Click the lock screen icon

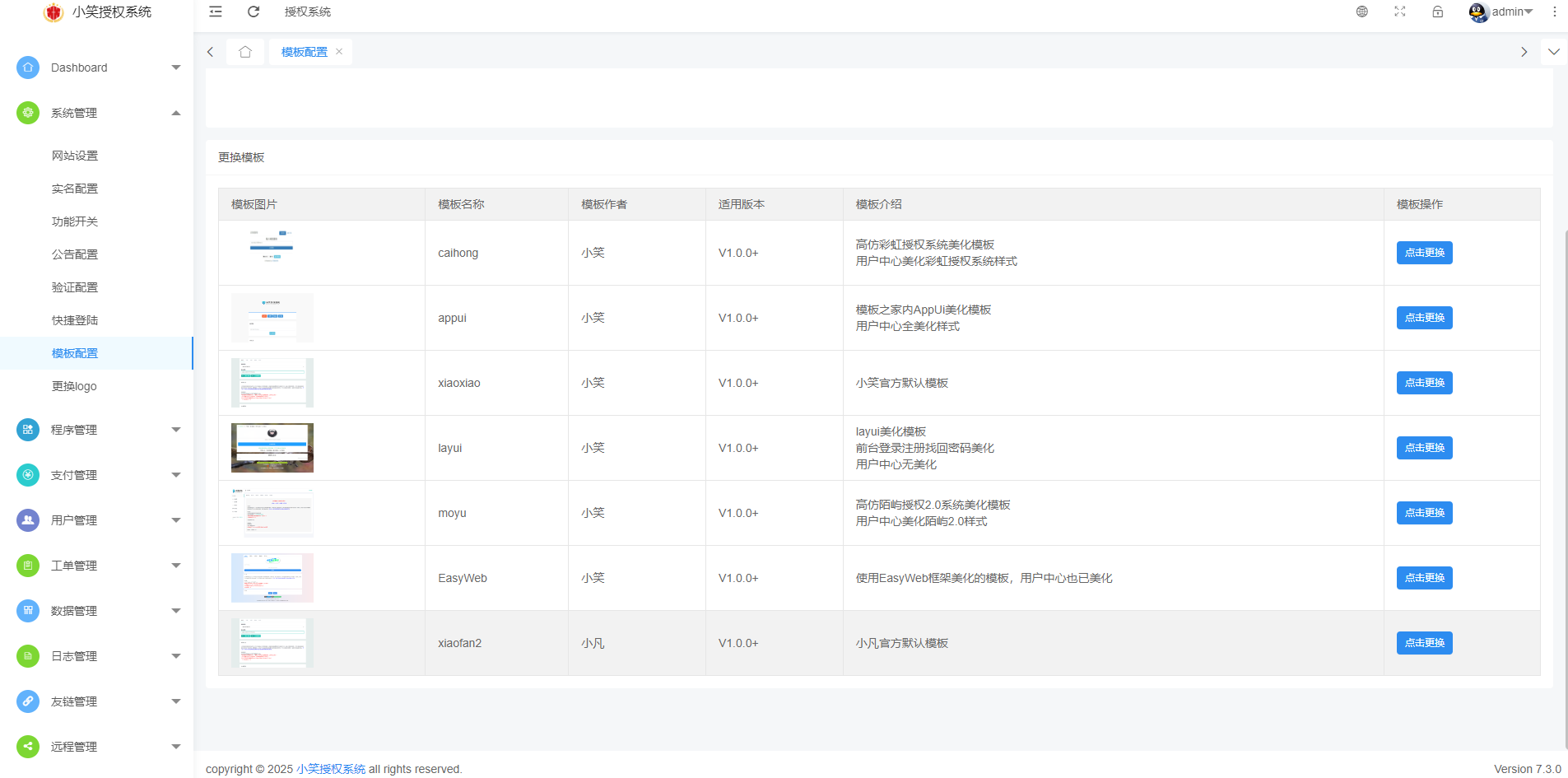[1438, 12]
